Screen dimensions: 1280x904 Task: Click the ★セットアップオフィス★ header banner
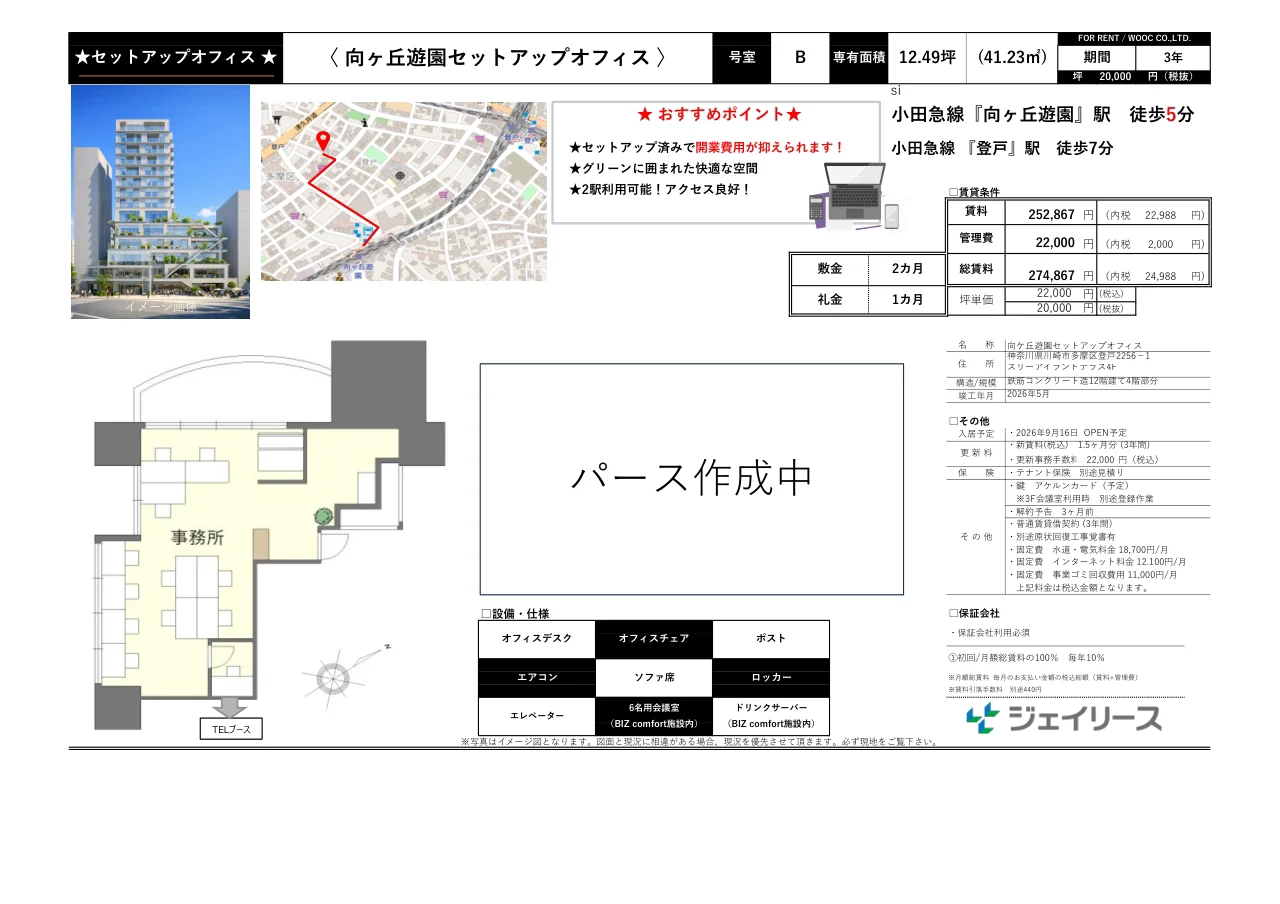click(176, 58)
